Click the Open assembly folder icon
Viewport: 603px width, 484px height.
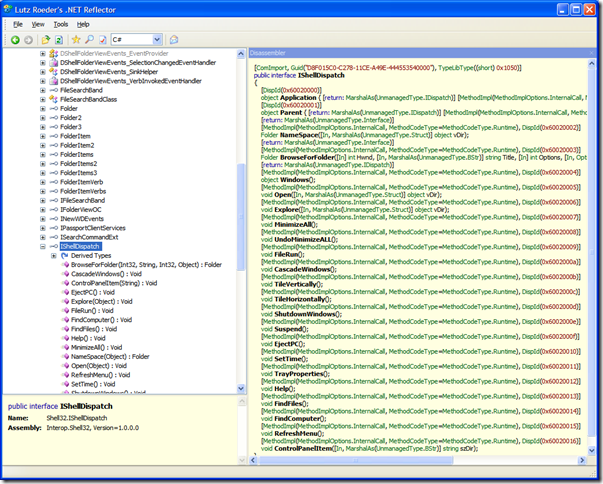click(x=46, y=40)
